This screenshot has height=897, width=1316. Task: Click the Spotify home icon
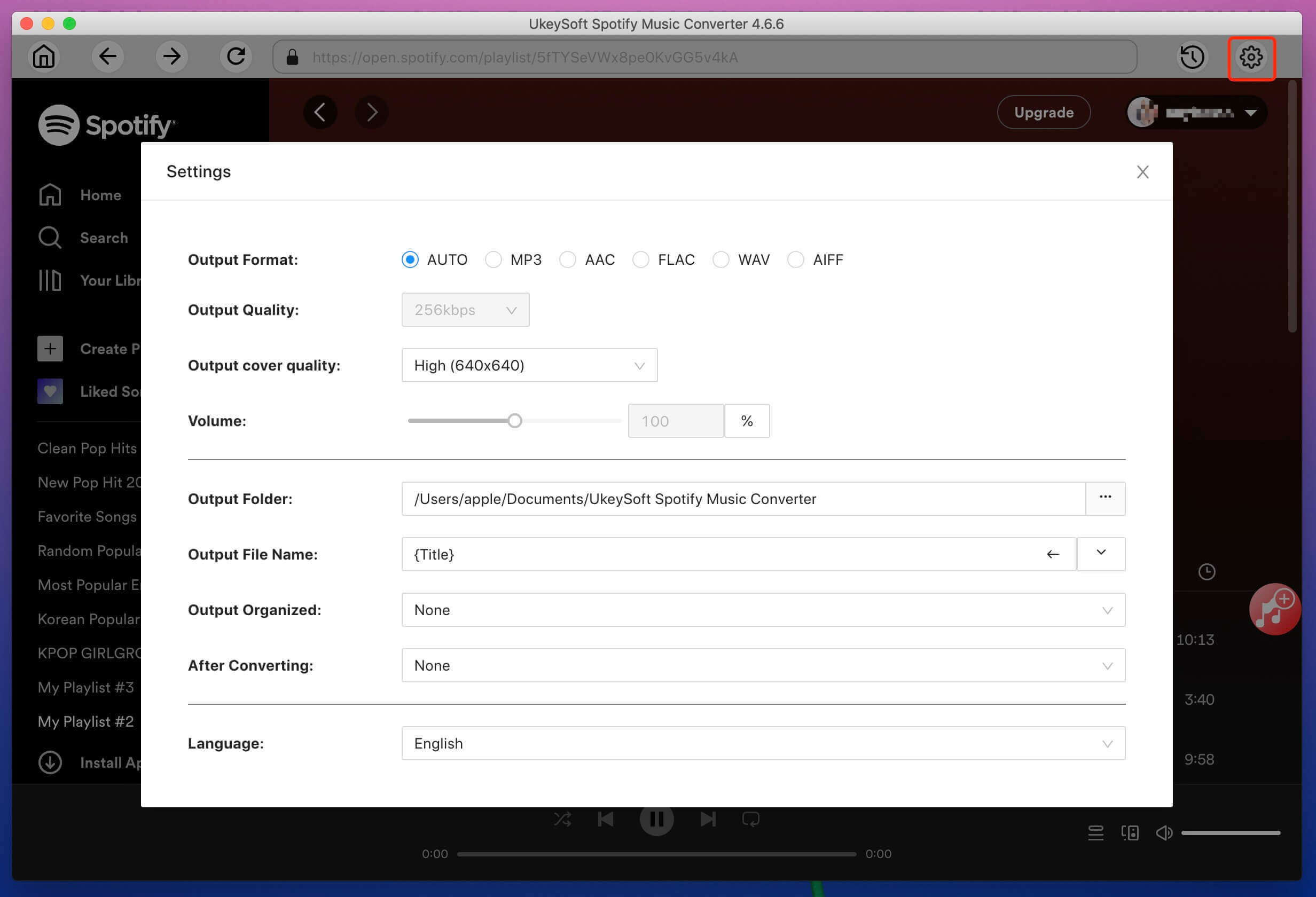(x=50, y=195)
